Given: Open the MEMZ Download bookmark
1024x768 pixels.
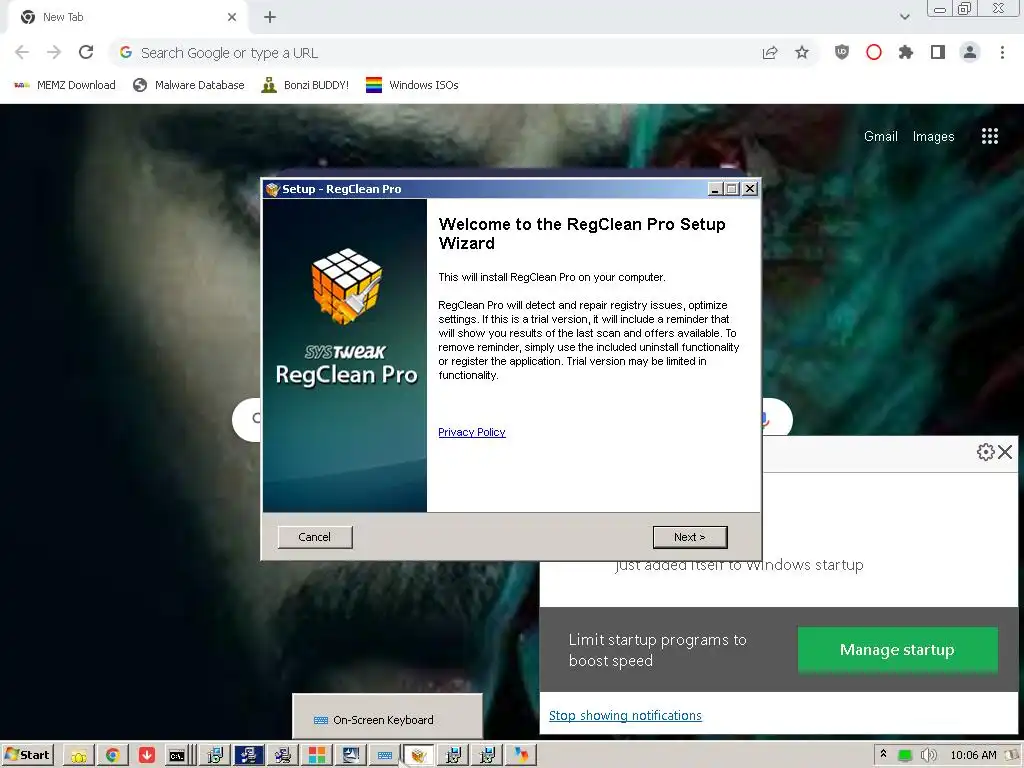Looking at the screenshot, I should 65,85.
